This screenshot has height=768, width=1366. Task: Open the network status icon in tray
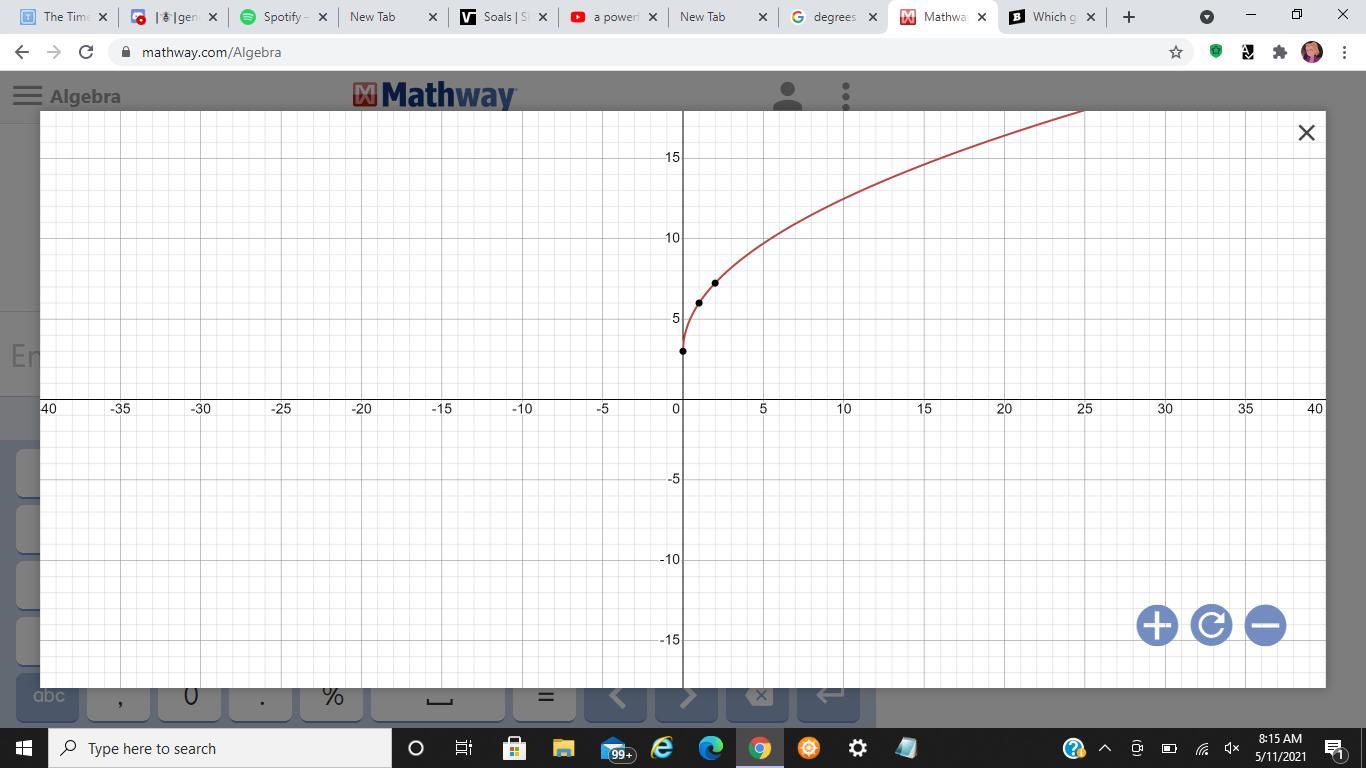click(x=1202, y=748)
